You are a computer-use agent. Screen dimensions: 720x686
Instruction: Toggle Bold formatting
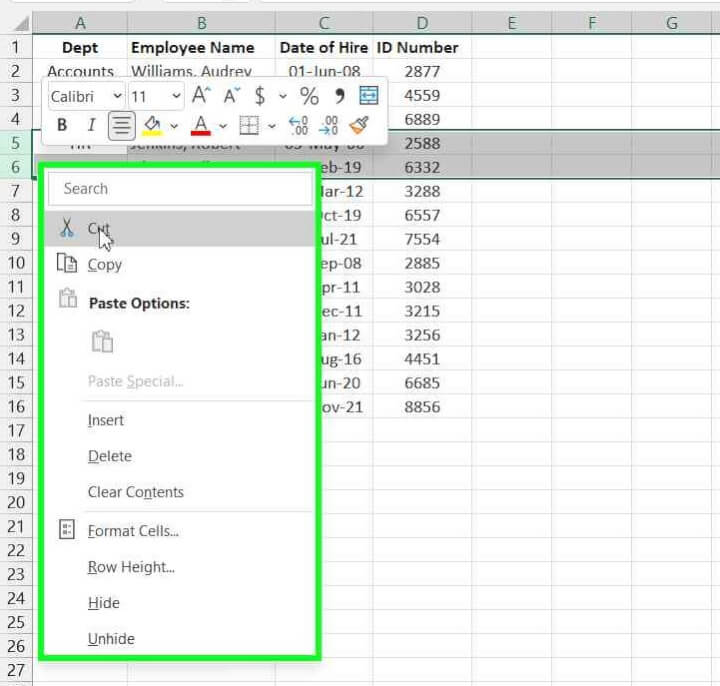(x=62, y=126)
